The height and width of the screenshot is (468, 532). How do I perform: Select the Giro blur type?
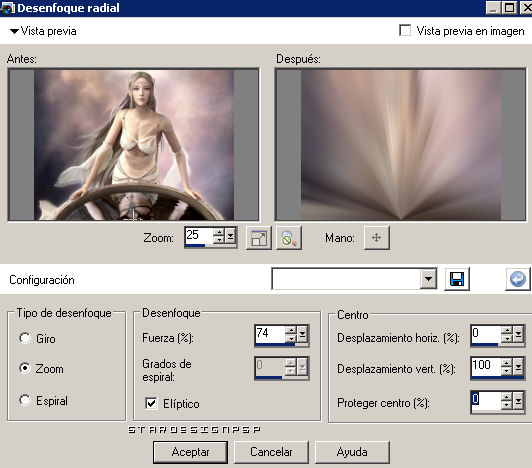[25, 338]
